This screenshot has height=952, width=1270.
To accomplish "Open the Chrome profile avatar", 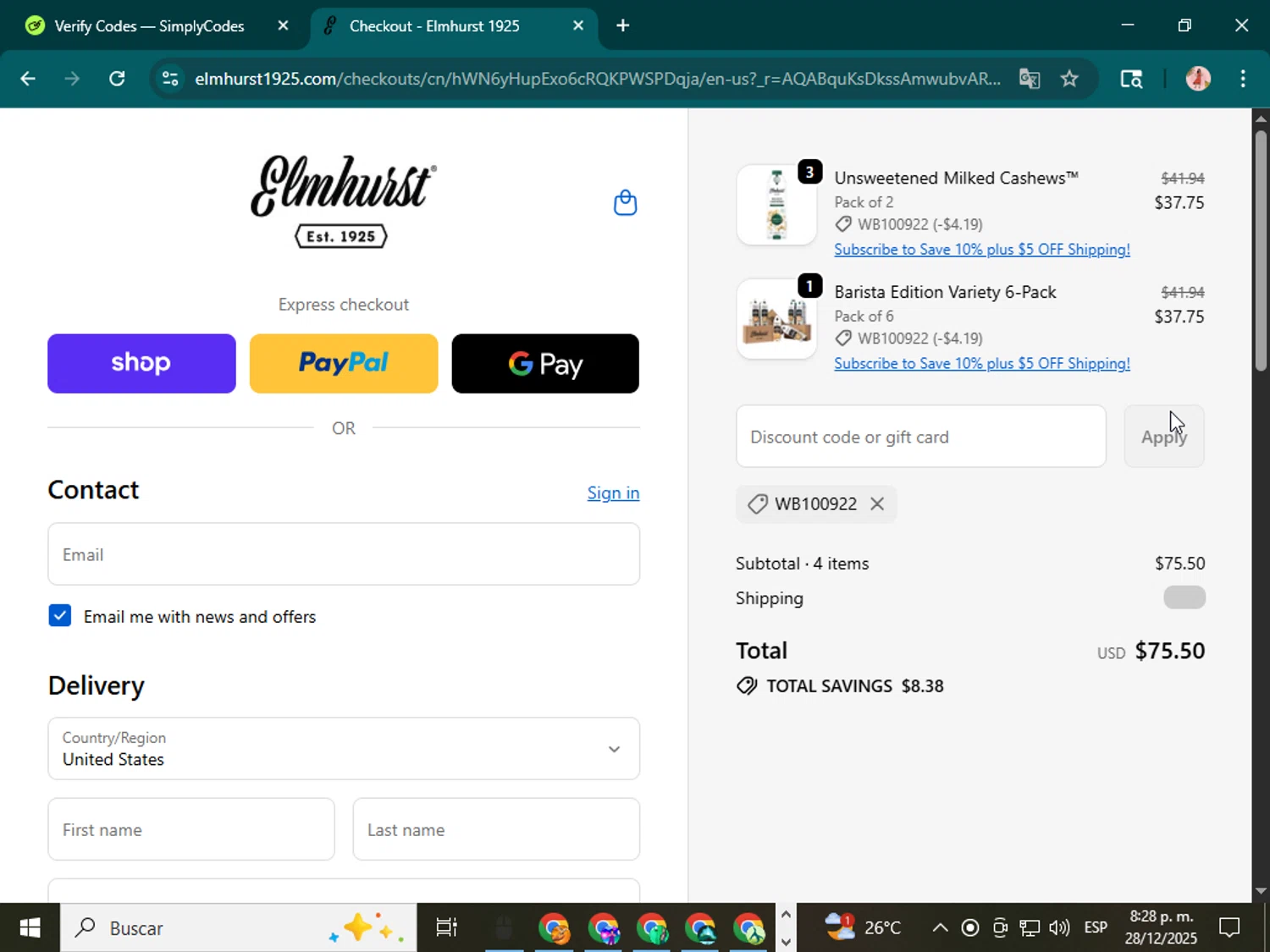I will coord(1198,79).
